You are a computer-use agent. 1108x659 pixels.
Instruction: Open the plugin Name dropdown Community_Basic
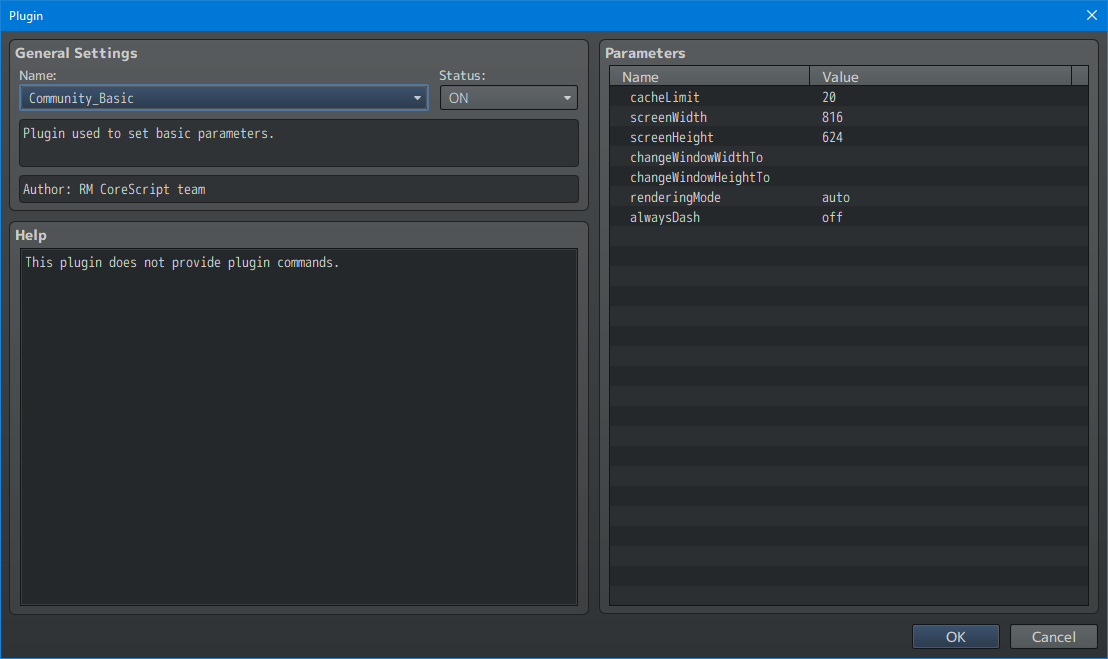coord(223,97)
